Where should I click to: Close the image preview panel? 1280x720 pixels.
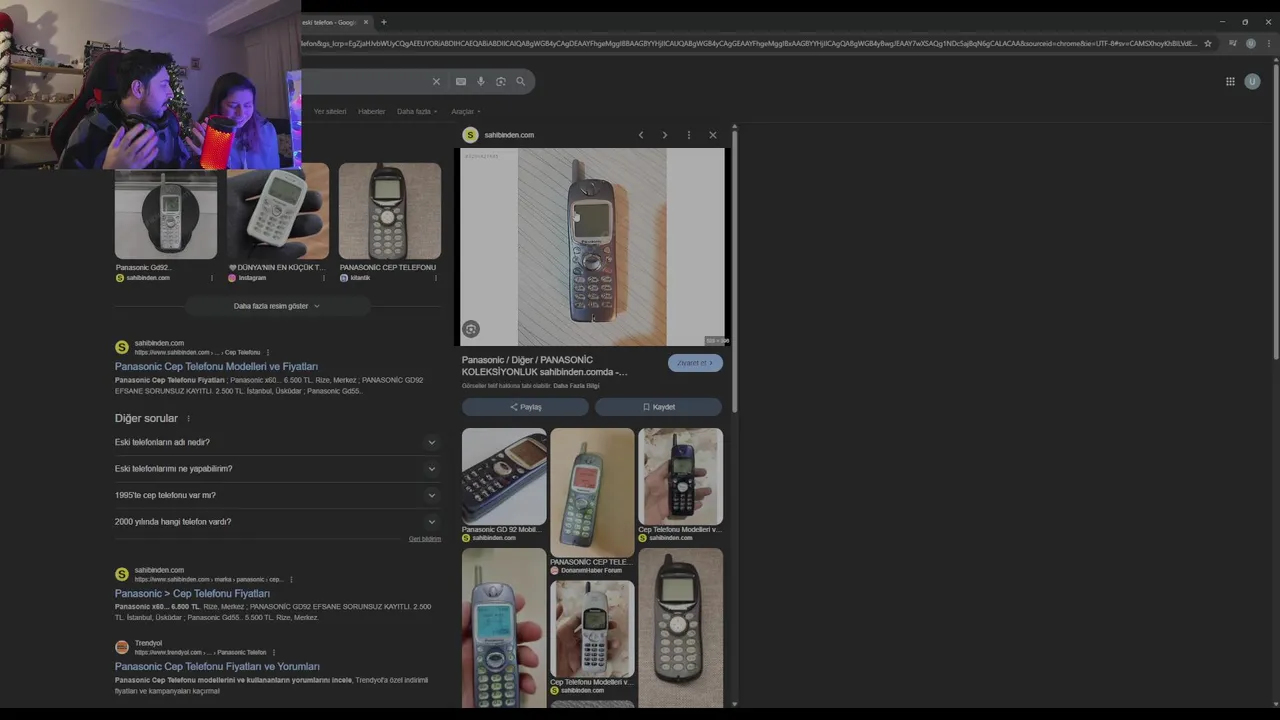(712, 135)
